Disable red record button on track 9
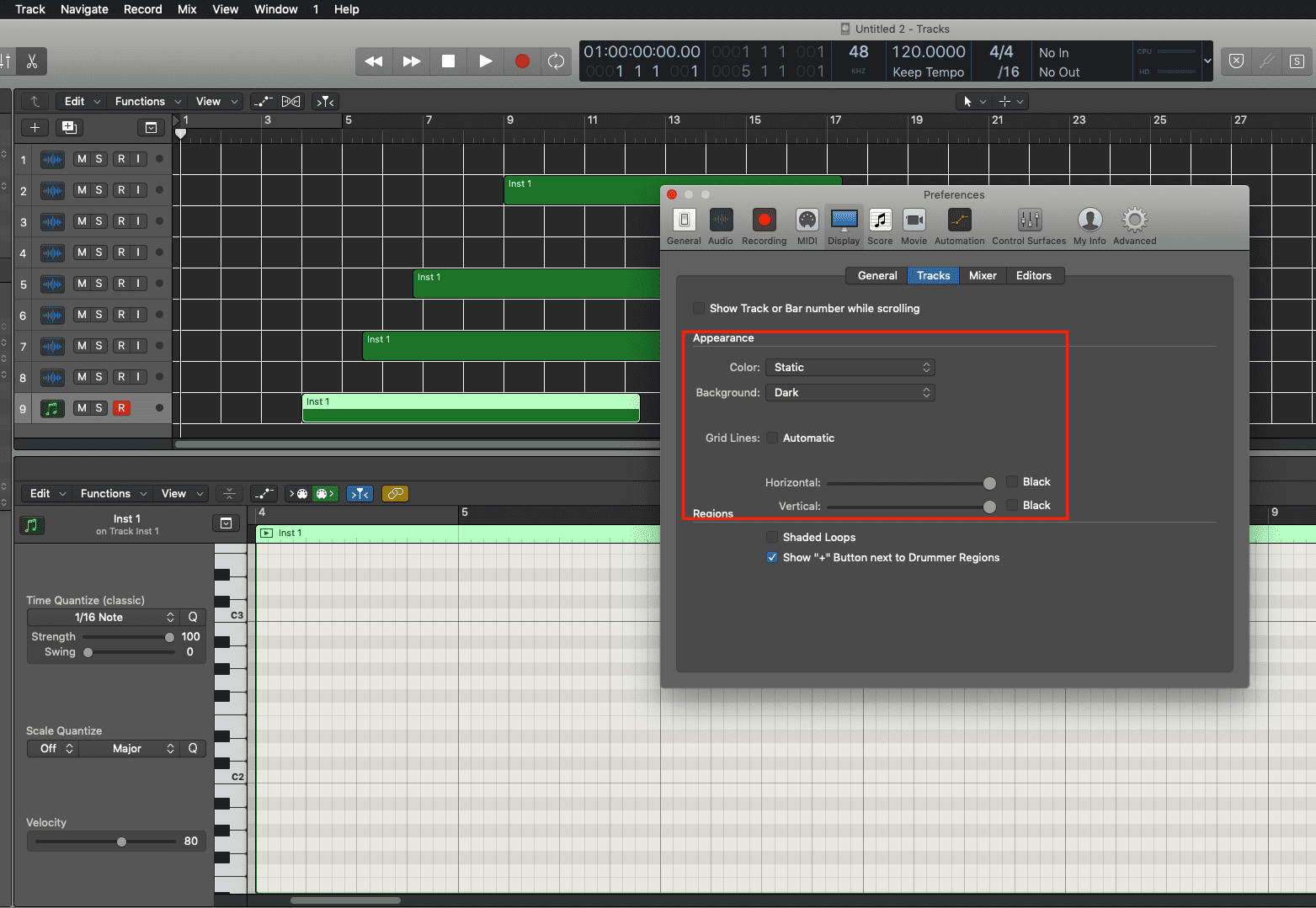The width and height of the screenshot is (1316, 908). point(121,408)
